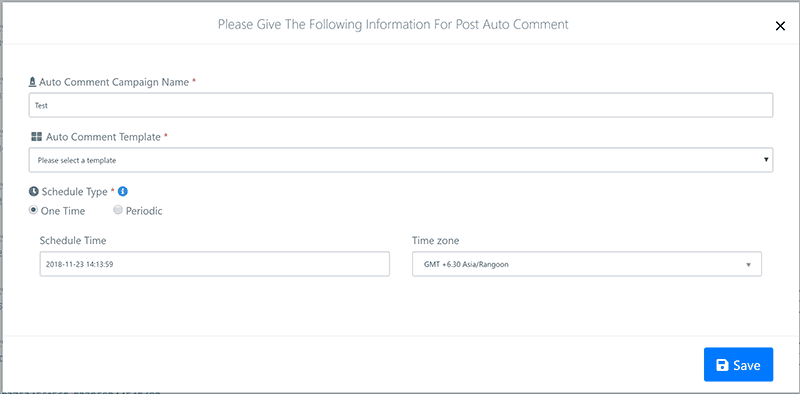This screenshot has height=394, width=800.
Task: Click the Schedule Time label
Action: (x=73, y=240)
